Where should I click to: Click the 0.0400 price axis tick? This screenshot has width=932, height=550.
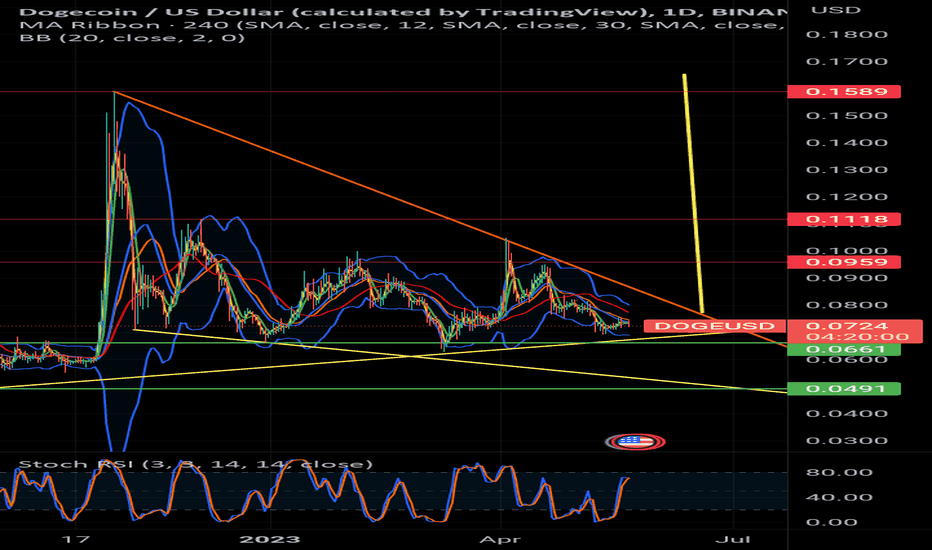coord(846,414)
